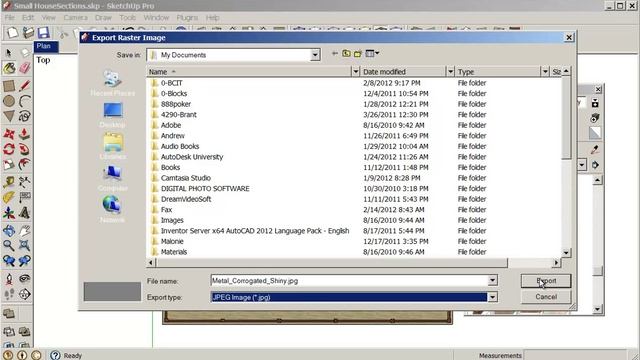This screenshot has width=640, height=360.
Task: Activate the Pan hand tool
Action: [x=24, y=231]
